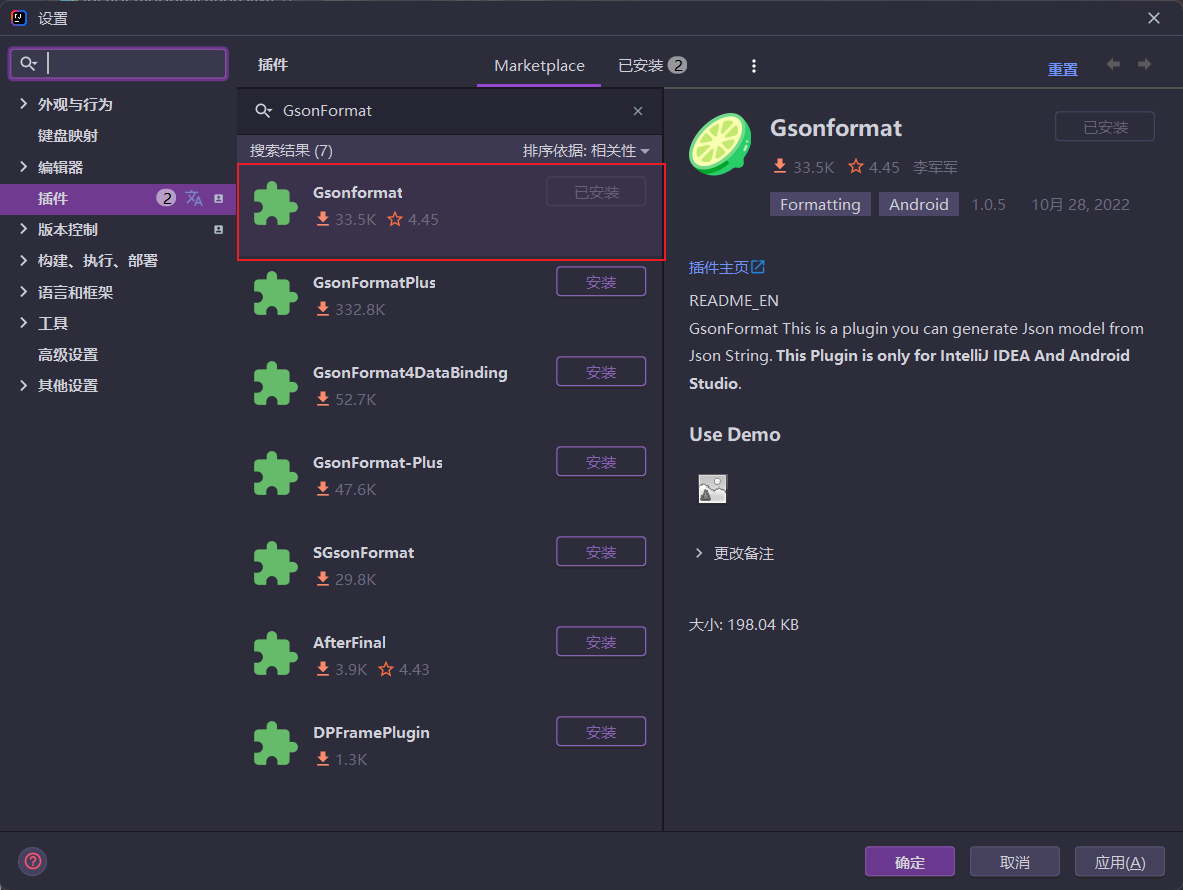Focus the settings search input field

click(118, 63)
